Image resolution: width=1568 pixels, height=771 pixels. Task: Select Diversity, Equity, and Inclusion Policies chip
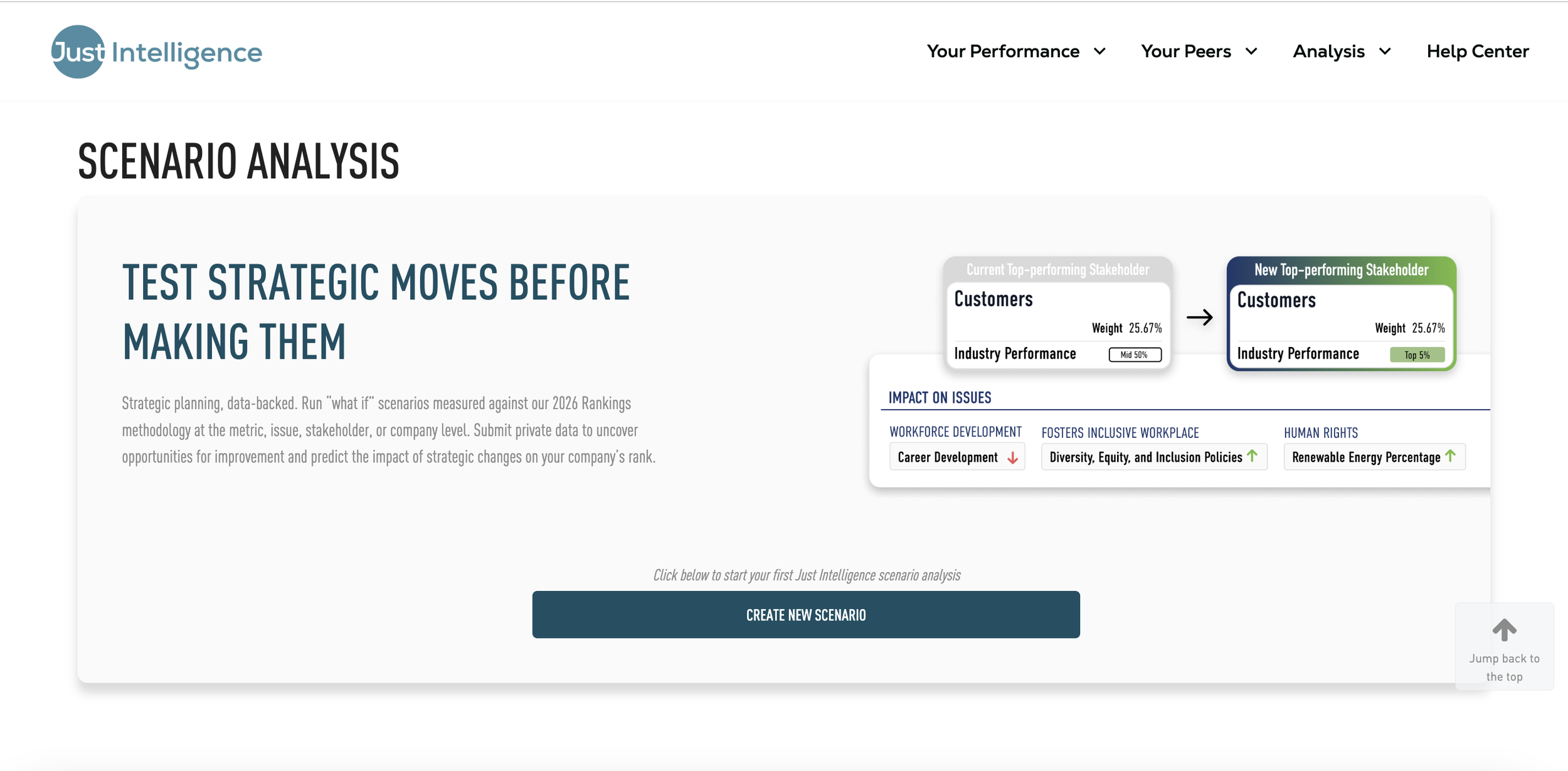pos(1145,457)
